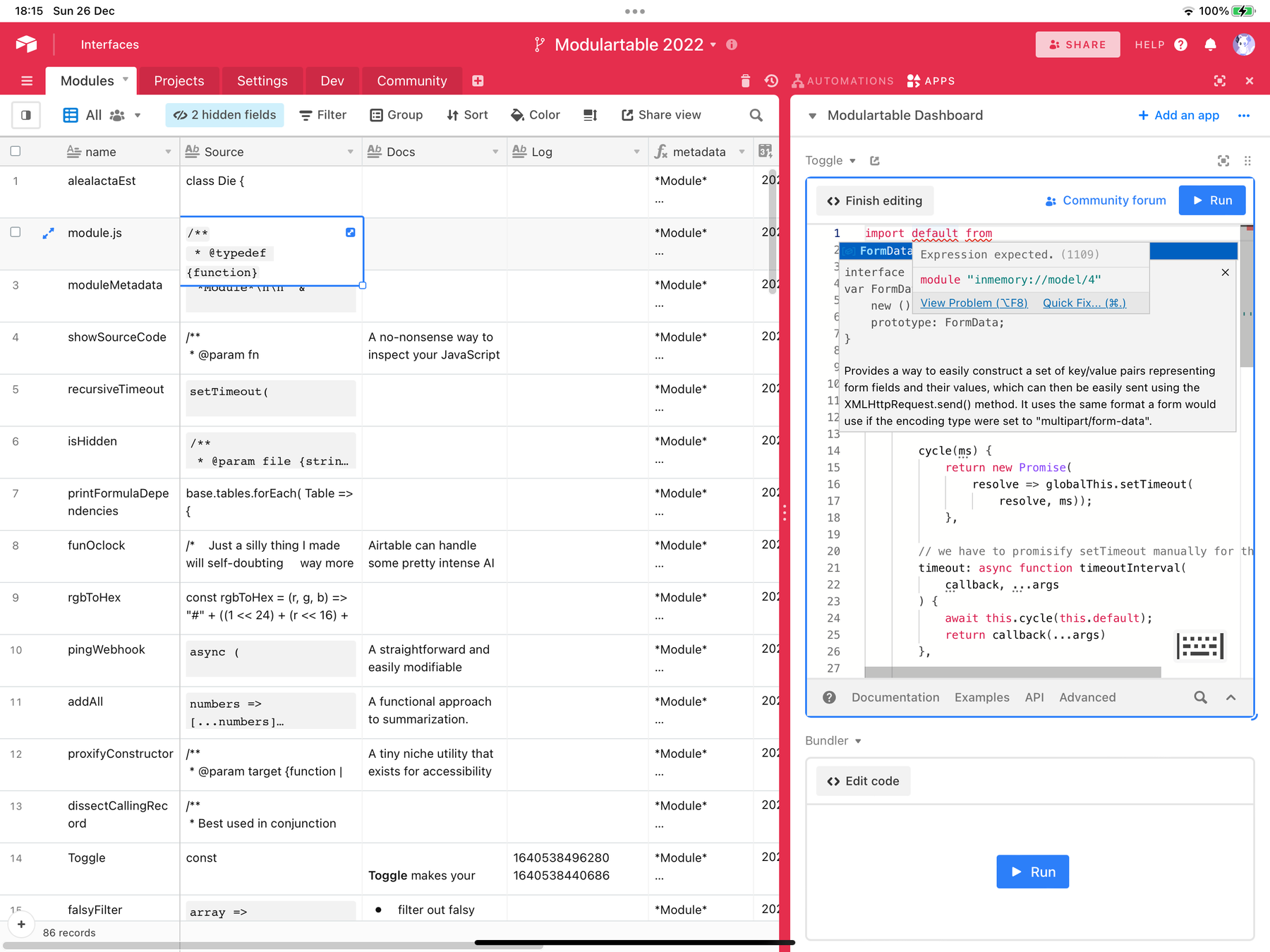Click the row height icon in toolbar
The width and height of the screenshot is (1270, 952).
coord(591,115)
